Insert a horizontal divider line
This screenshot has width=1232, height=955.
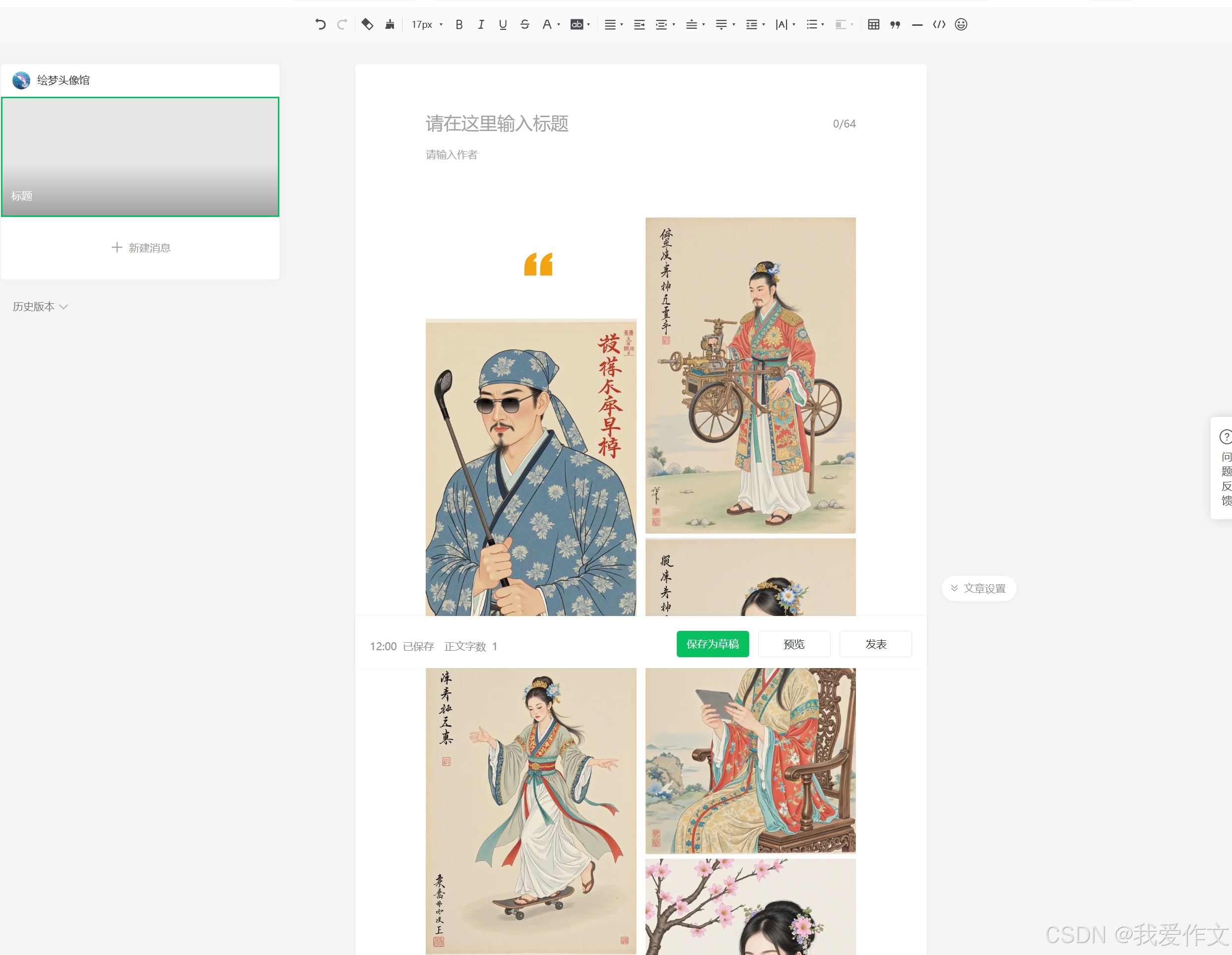917,25
